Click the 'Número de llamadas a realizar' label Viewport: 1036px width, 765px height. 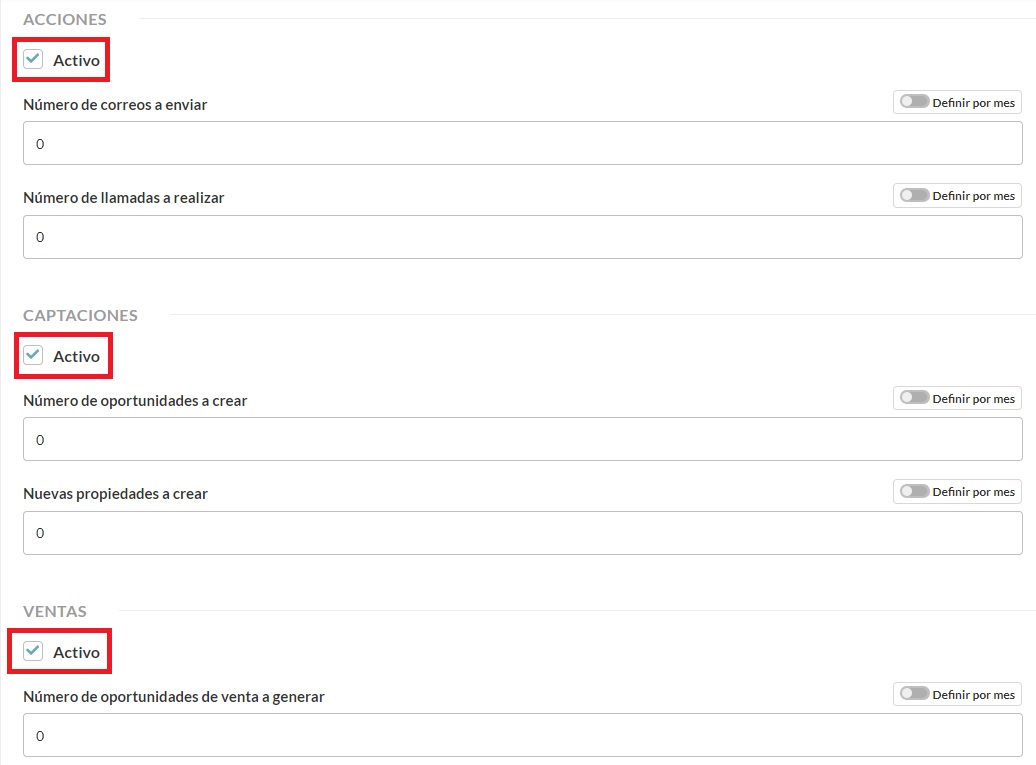click(123, 198)
